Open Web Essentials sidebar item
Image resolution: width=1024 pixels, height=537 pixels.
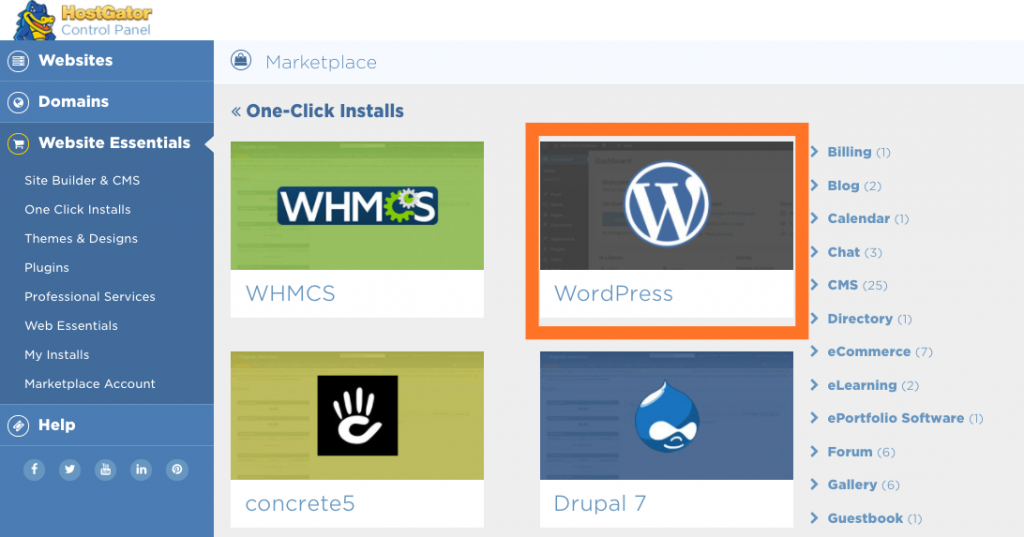71,325
